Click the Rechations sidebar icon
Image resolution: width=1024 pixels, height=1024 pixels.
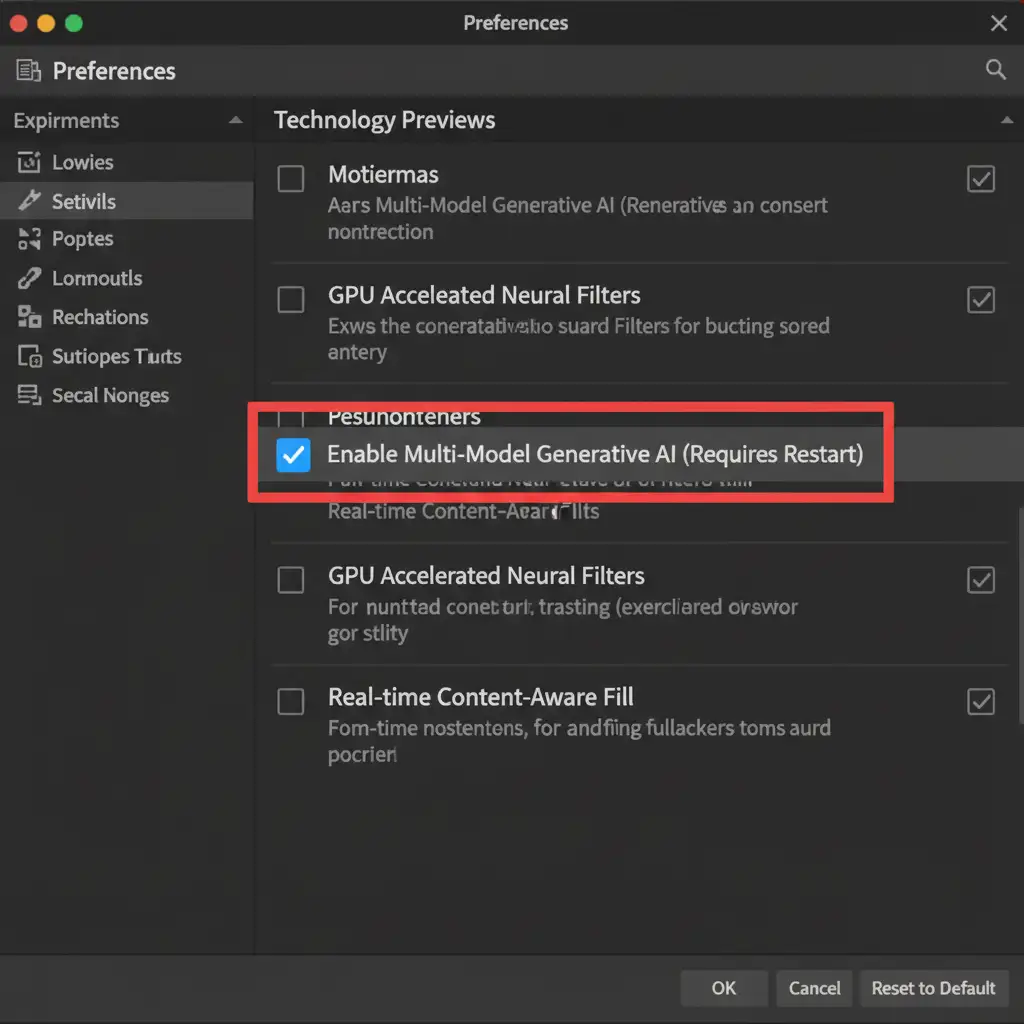coord(30,317)
